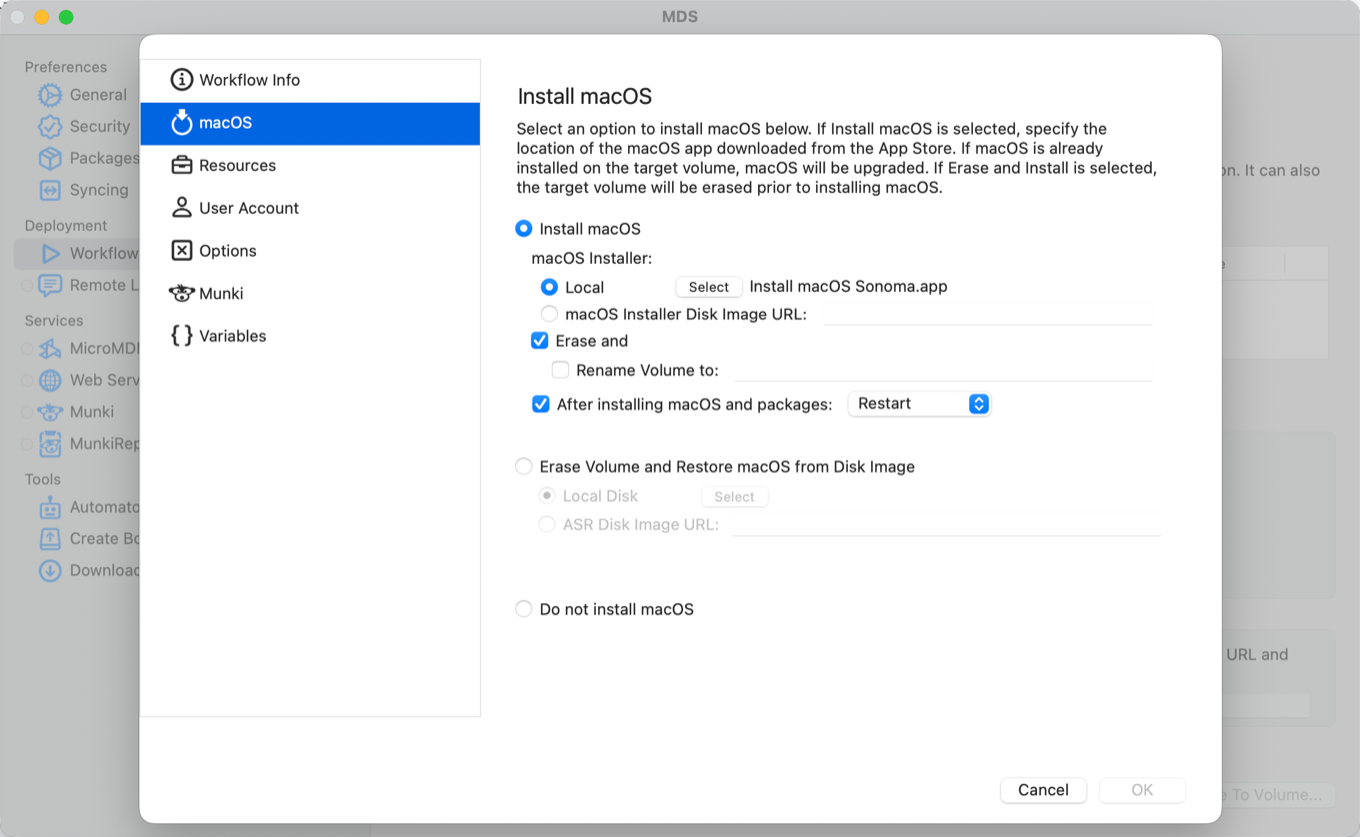Click the Install macOS heading text
The image size is (1360, 837).
[x=585, y=97]
